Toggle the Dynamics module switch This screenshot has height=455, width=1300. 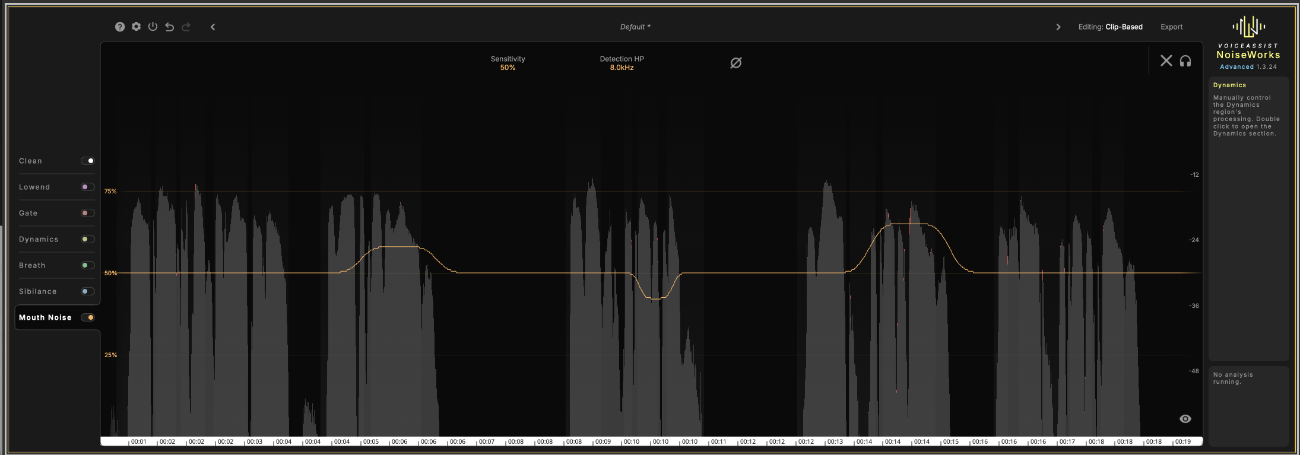[88, 239]
